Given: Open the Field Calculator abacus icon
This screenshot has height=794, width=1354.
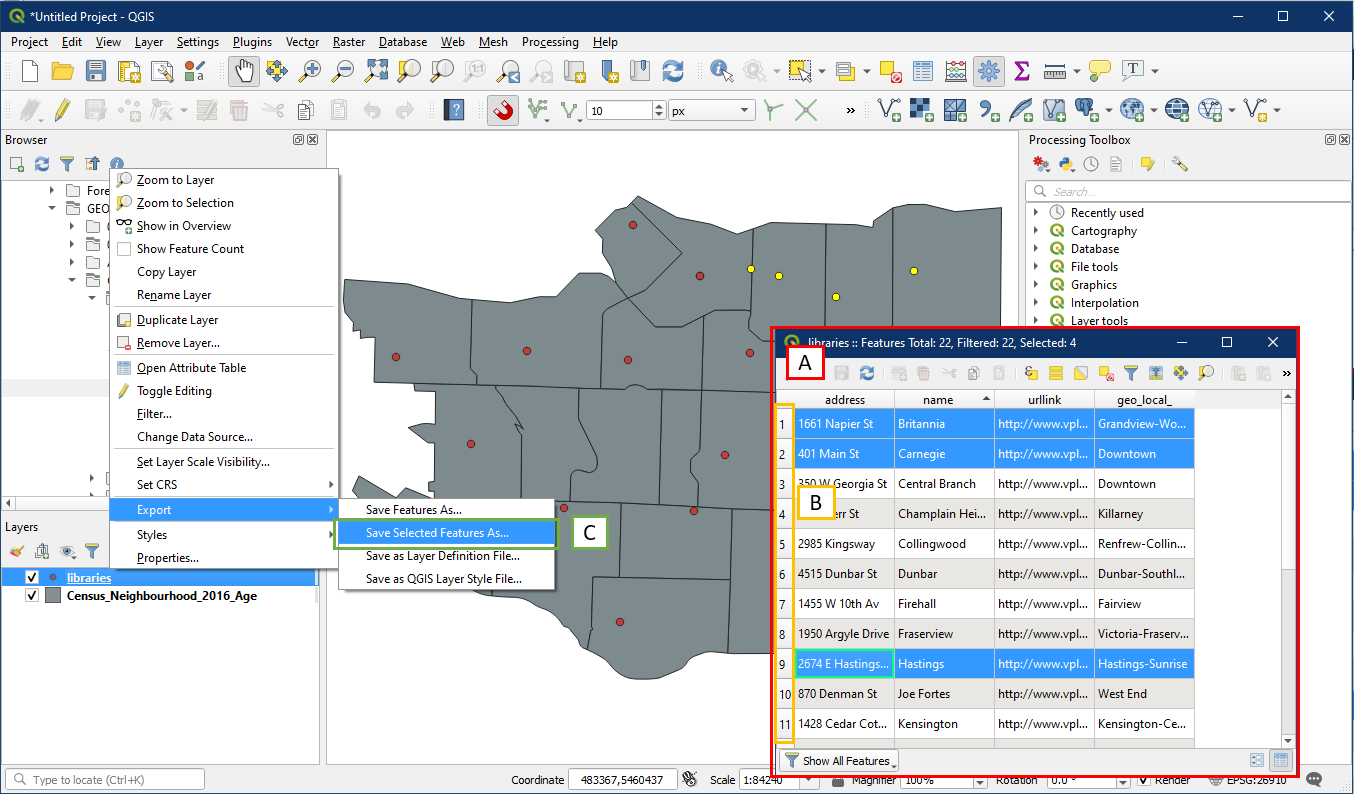Looking at the screenshot, I should (x=955, y=71).
